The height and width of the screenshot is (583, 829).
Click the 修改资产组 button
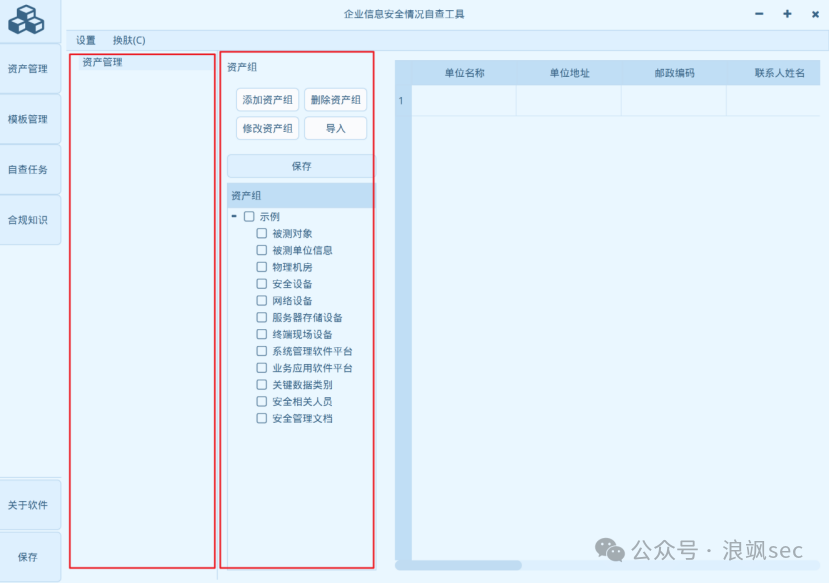tap(268, 128)
